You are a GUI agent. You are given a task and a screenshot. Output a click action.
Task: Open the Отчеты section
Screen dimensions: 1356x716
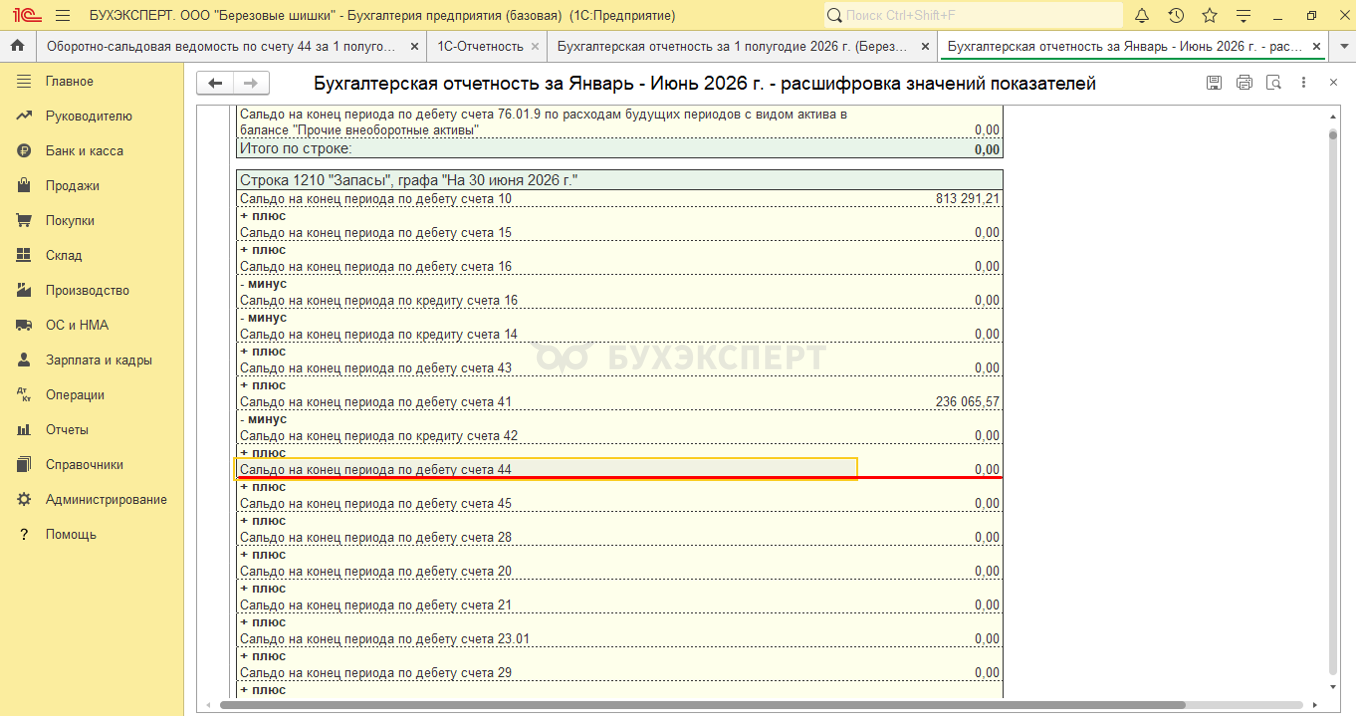tap(67, 430)
